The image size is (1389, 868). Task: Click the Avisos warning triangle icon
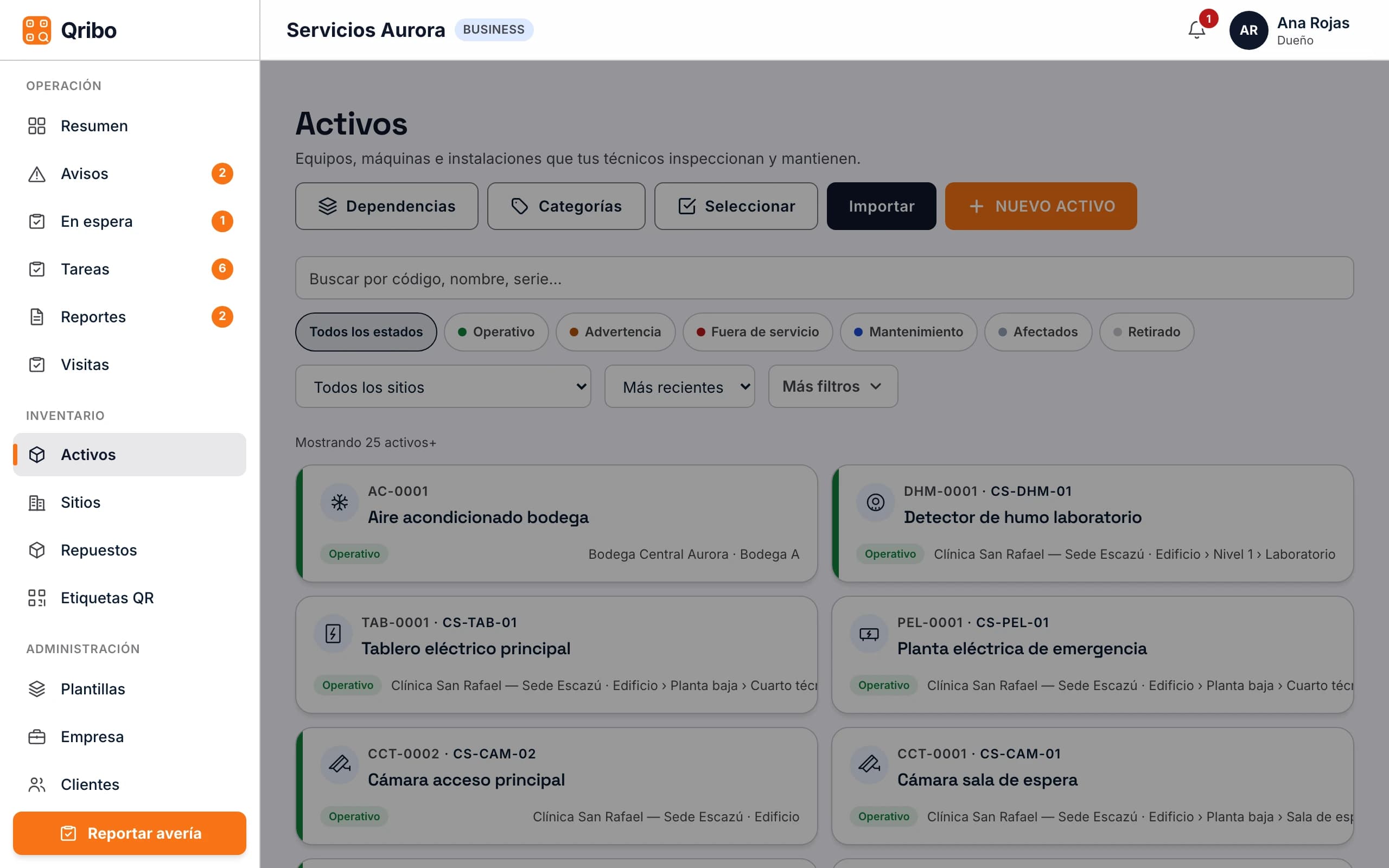click(x=37, y=174)
